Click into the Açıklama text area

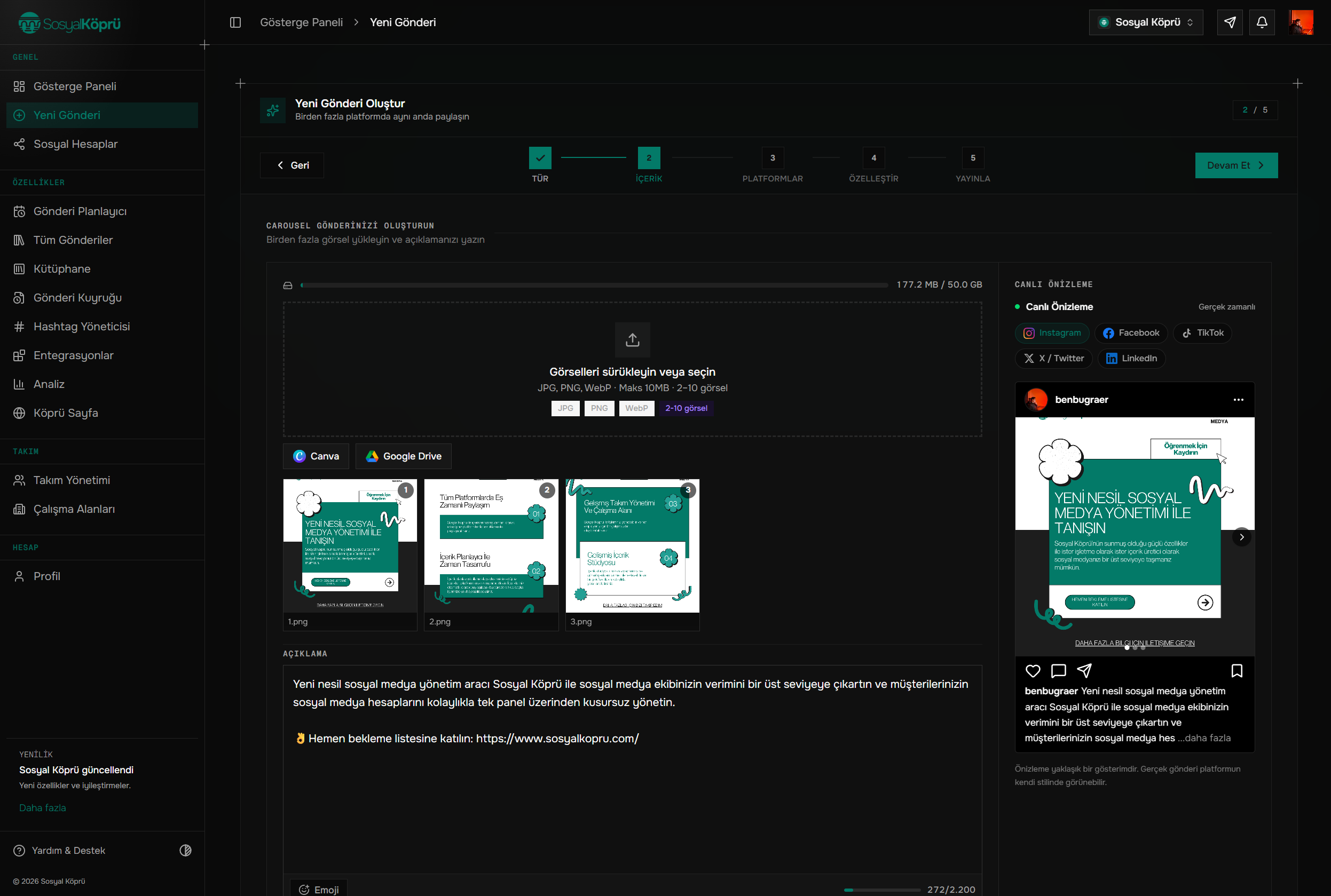coord(632,768)
